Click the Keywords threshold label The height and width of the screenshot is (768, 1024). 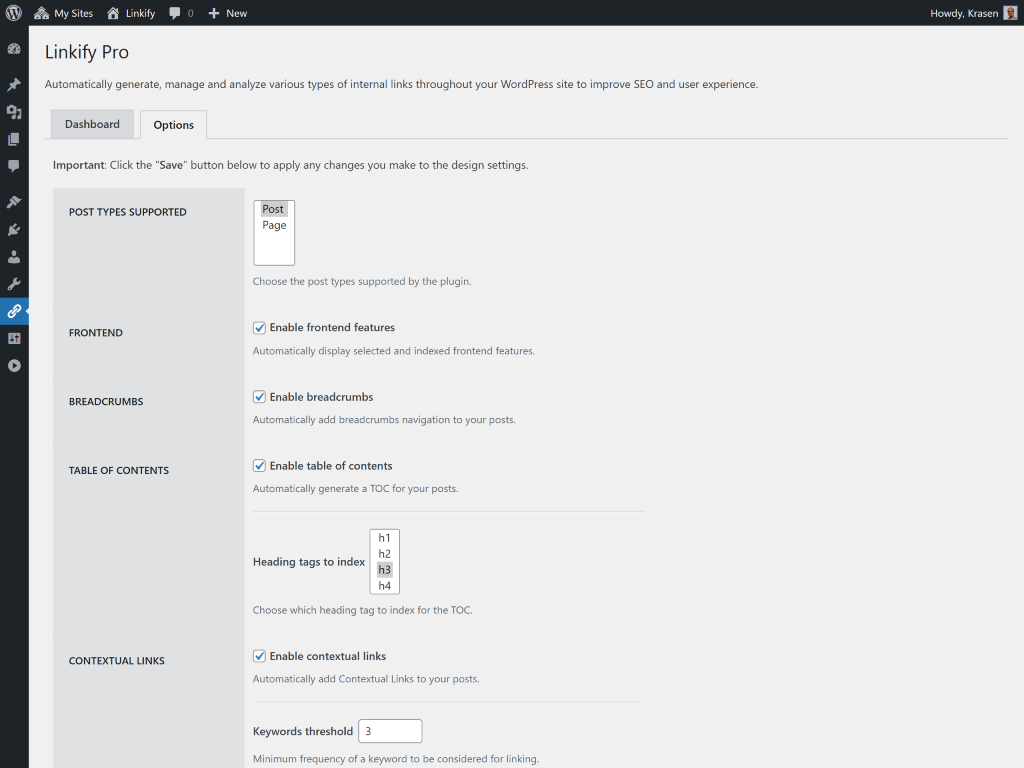click(303, 731)
